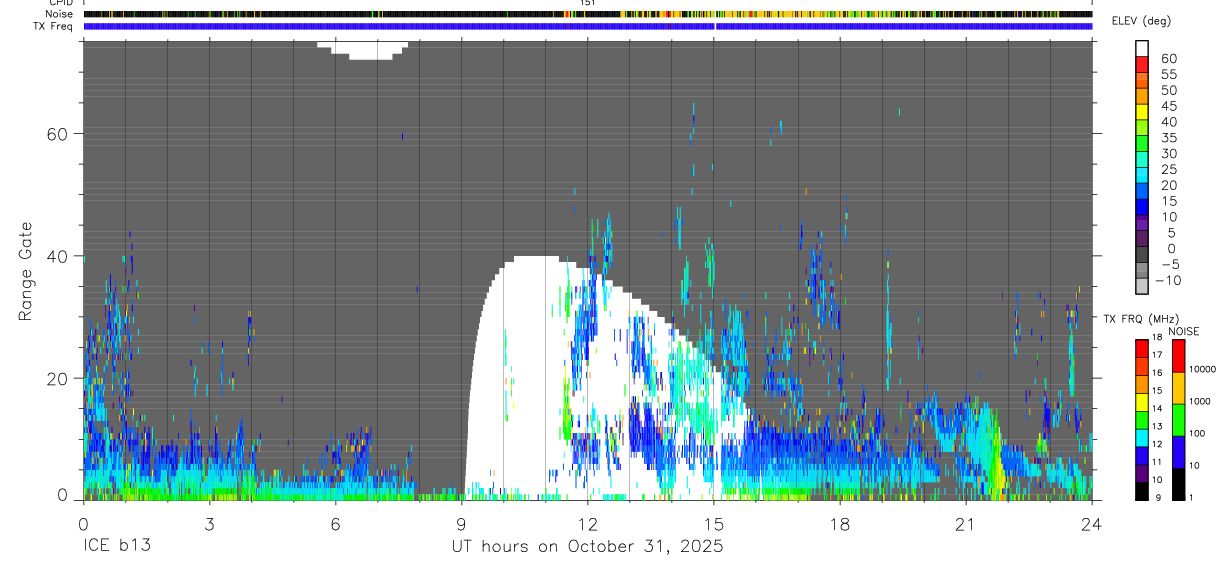Click the TX FRQ scale value "11"
Viewport: 1228px width, 567px height.
tap(1157, 462)
